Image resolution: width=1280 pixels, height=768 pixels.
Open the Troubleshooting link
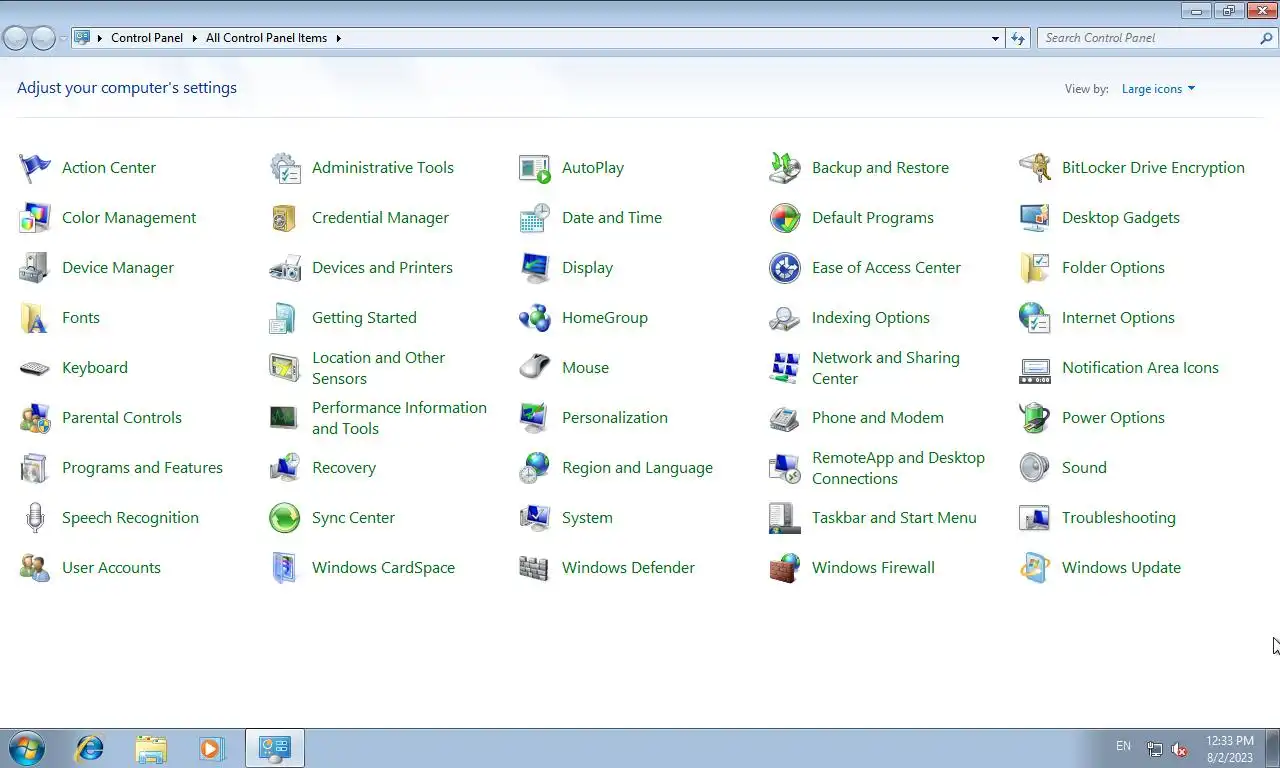point(1119,518)
